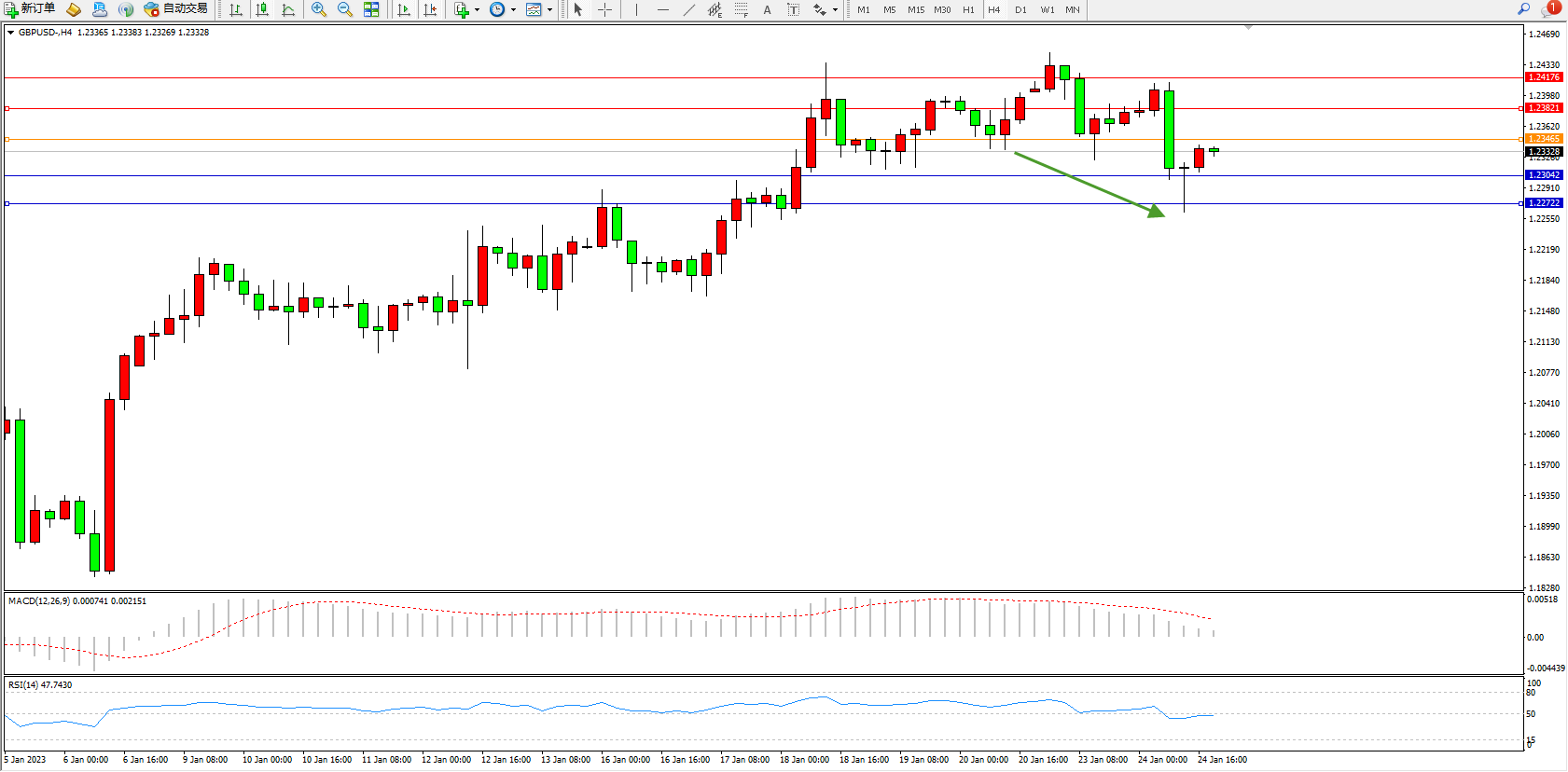Switch timeframe to H1
Viewport: 1568px width, 772px height.
968,9
